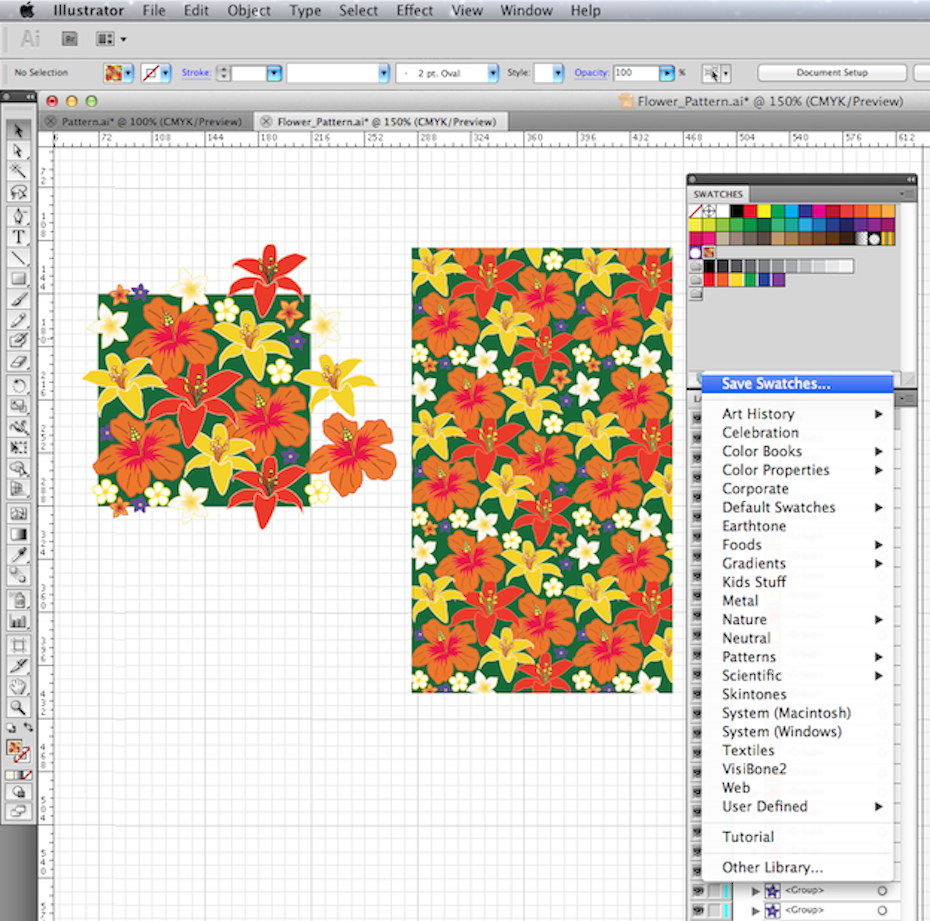The height and width of the screenshot is (921, 930).
Task: Click the Document Setup button
Action: tap(831, 73)
